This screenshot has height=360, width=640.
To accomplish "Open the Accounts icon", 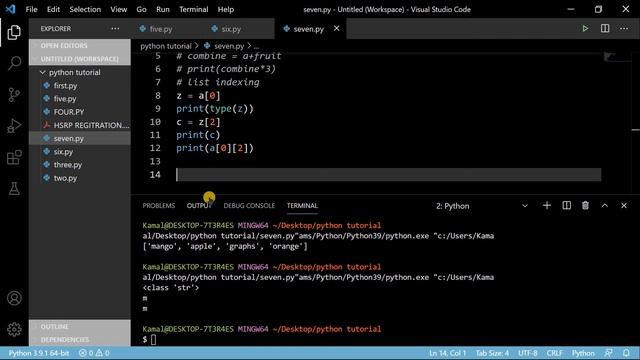I will [14, 298].
